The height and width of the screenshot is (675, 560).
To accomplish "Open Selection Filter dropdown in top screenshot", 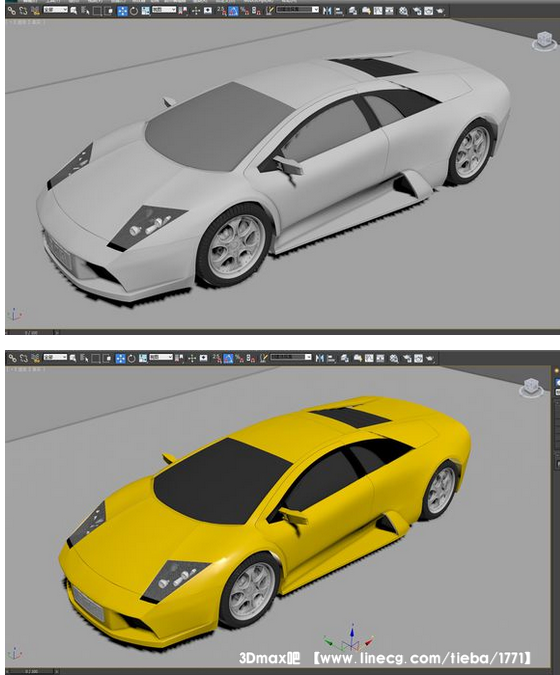I will tap(56, 9).
